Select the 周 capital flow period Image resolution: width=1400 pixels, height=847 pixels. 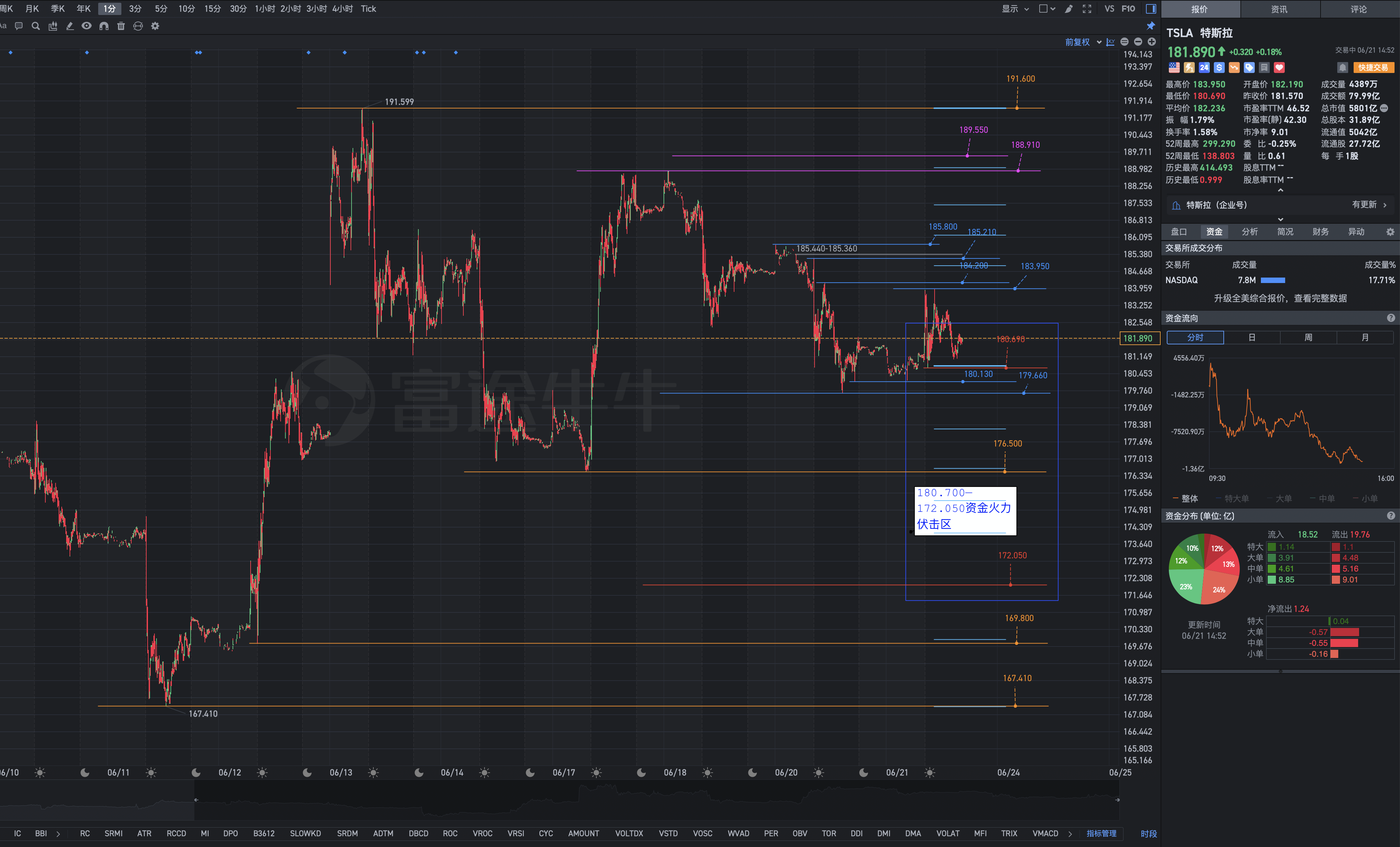[x=1309, y=338]
